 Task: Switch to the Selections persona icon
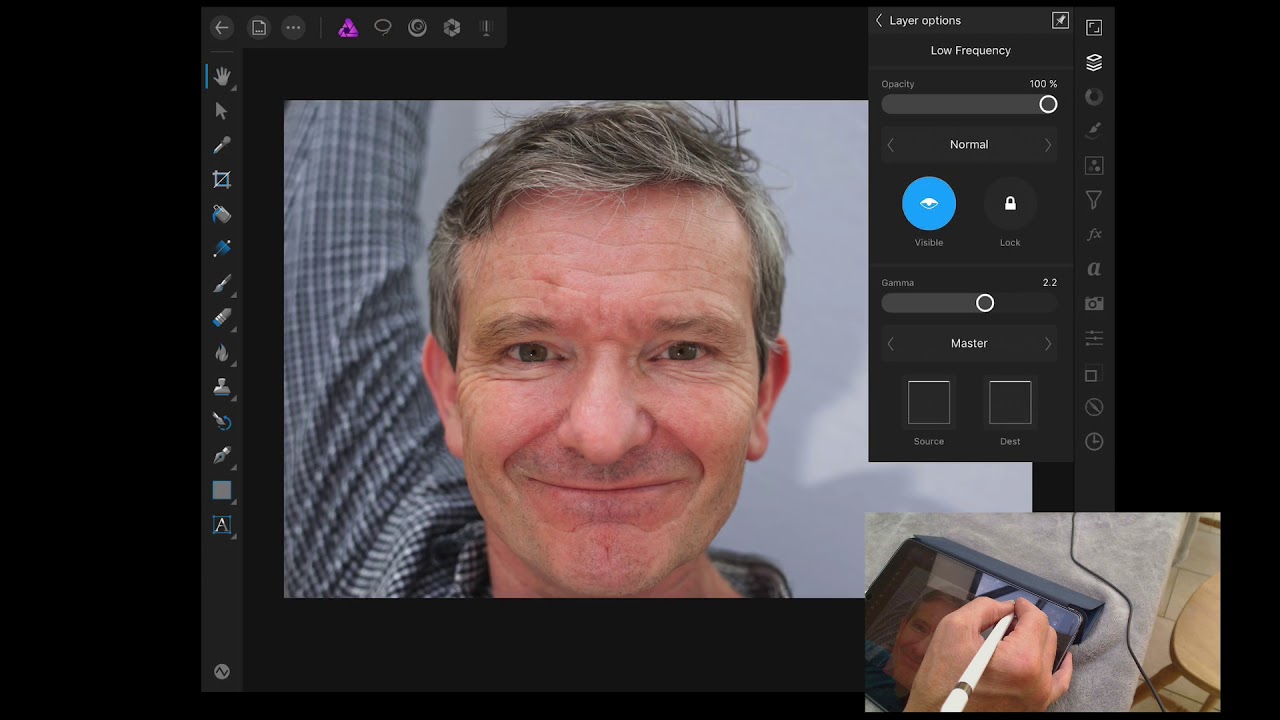[x=383, y=28]
